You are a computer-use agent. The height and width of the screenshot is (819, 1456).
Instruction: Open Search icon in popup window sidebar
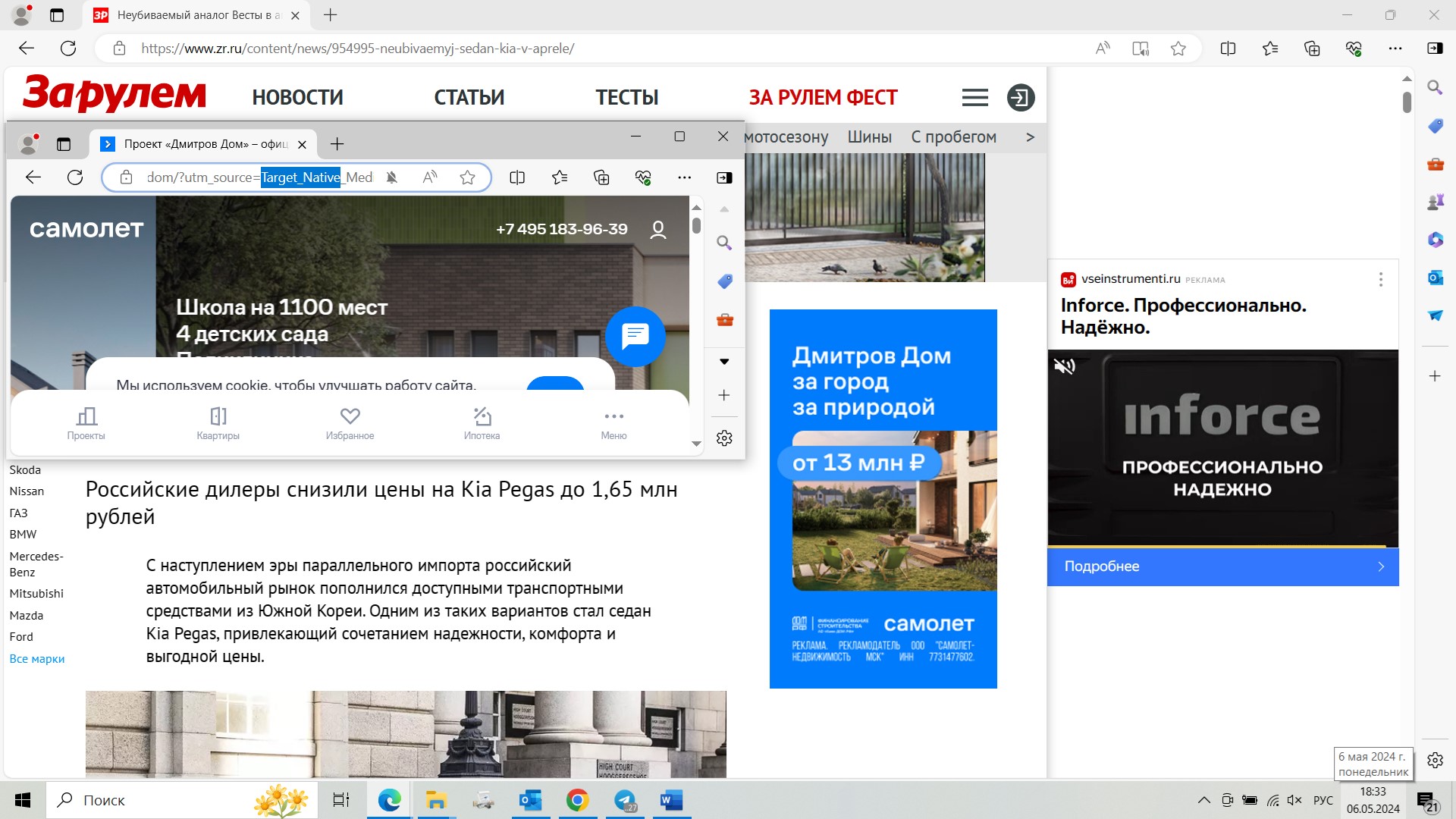tap(724, 243)
